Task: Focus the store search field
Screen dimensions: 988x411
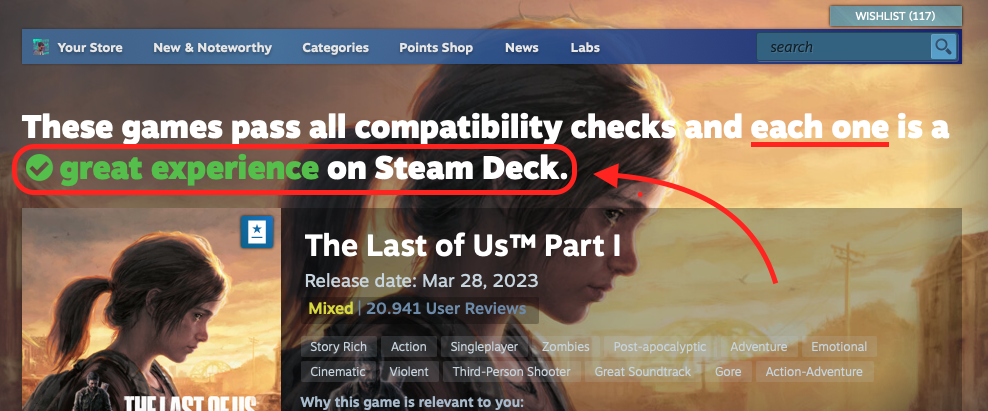Action: 844,47
